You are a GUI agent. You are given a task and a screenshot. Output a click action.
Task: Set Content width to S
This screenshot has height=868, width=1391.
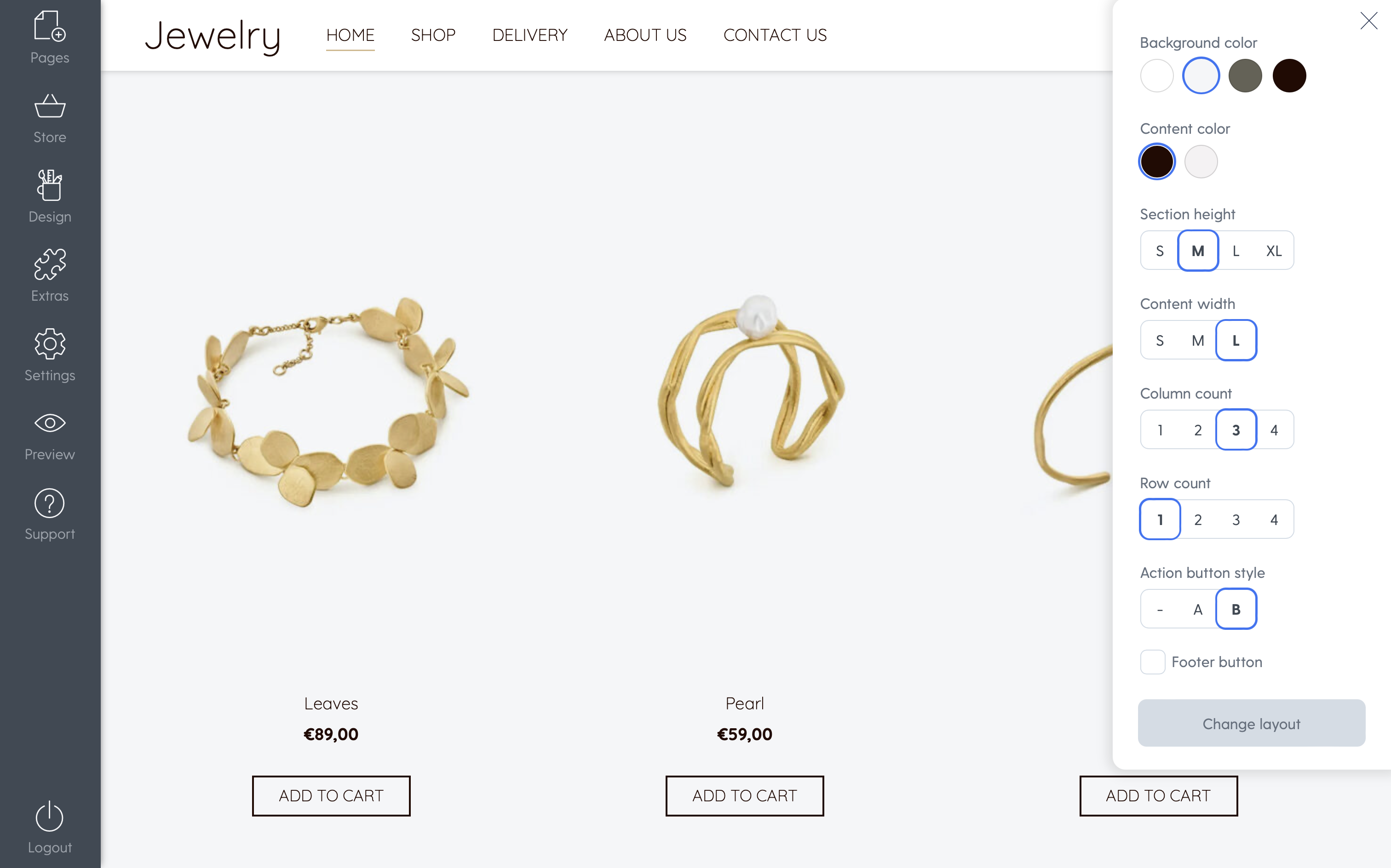(x=1160, y=340)
